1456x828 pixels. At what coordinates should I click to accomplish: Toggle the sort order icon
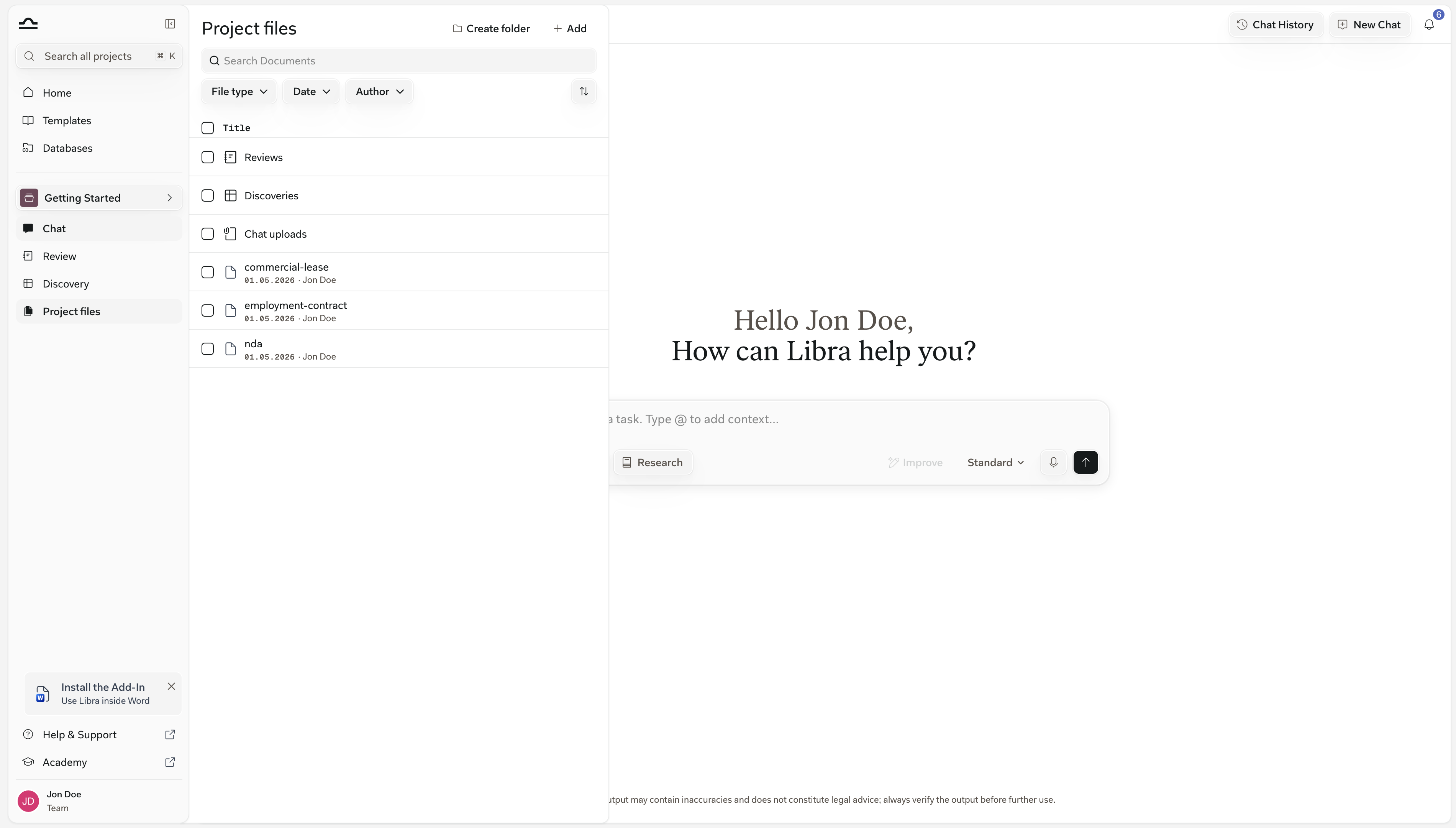coord(584,92)
